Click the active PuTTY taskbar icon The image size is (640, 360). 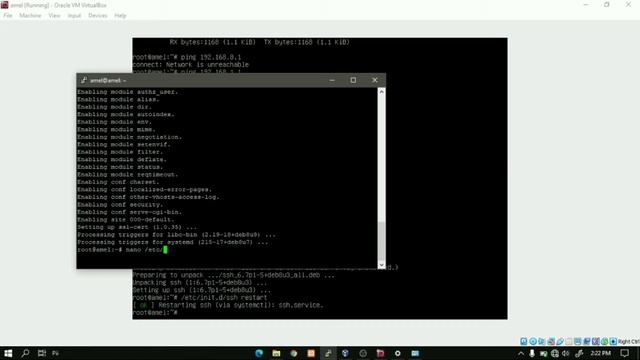click(328, 353)
